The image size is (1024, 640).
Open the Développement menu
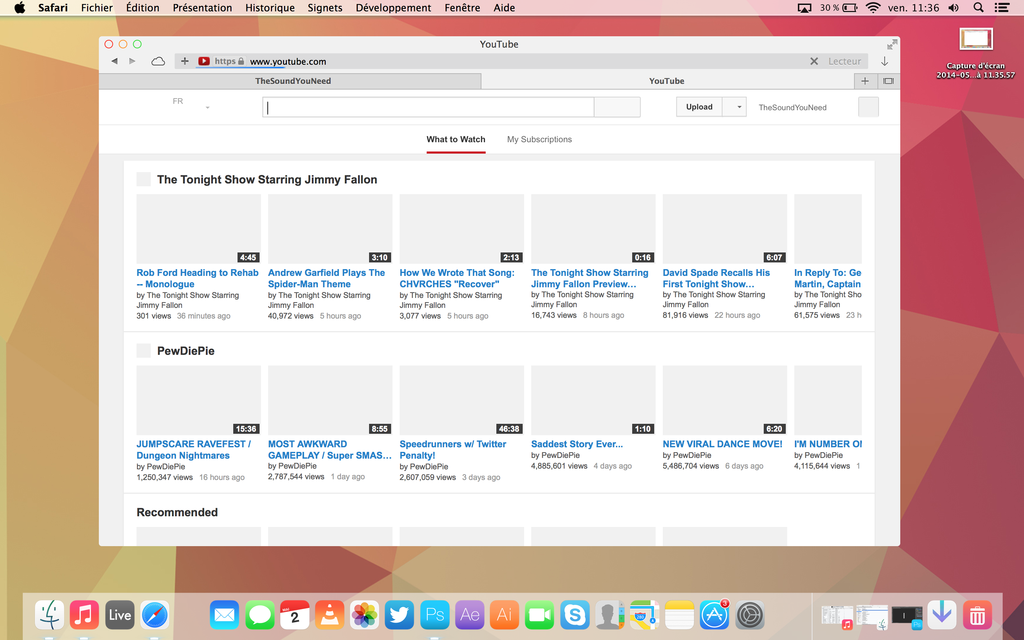point(393,8)
